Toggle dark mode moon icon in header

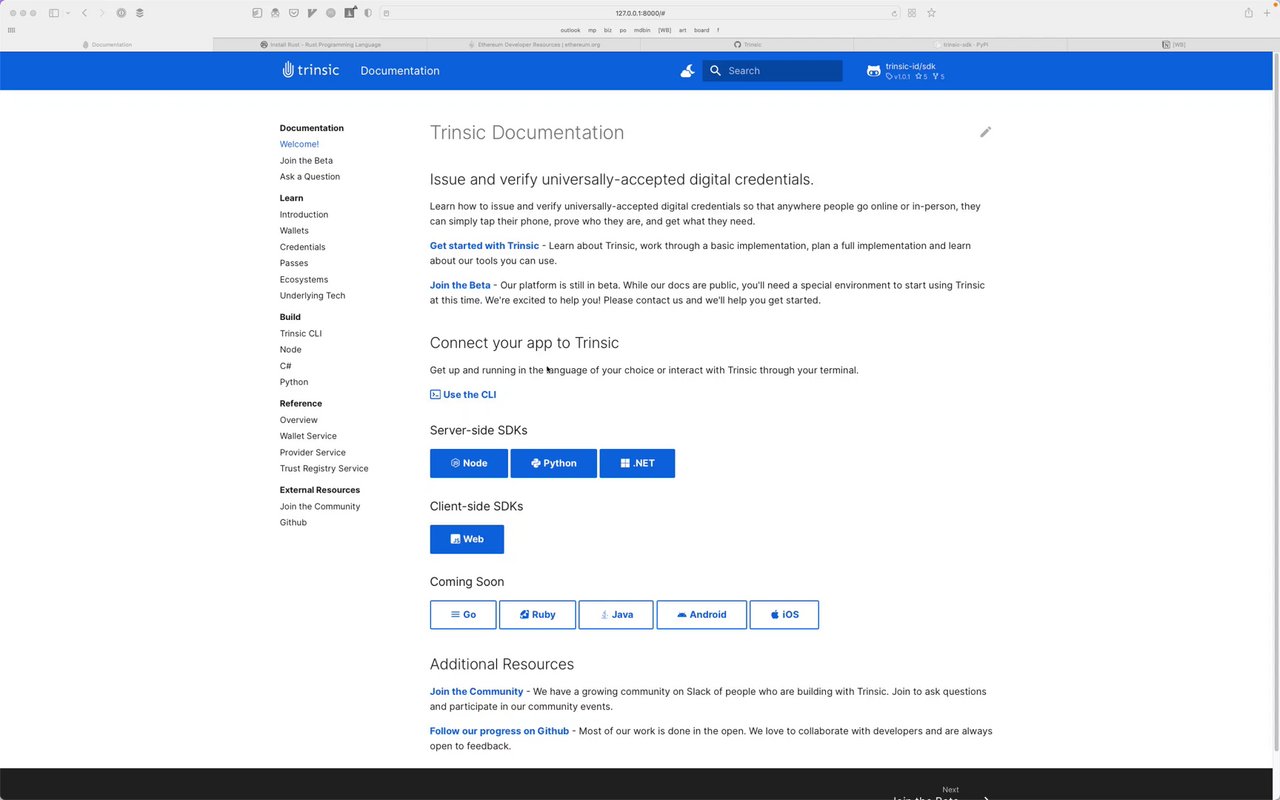pos(687,71)
